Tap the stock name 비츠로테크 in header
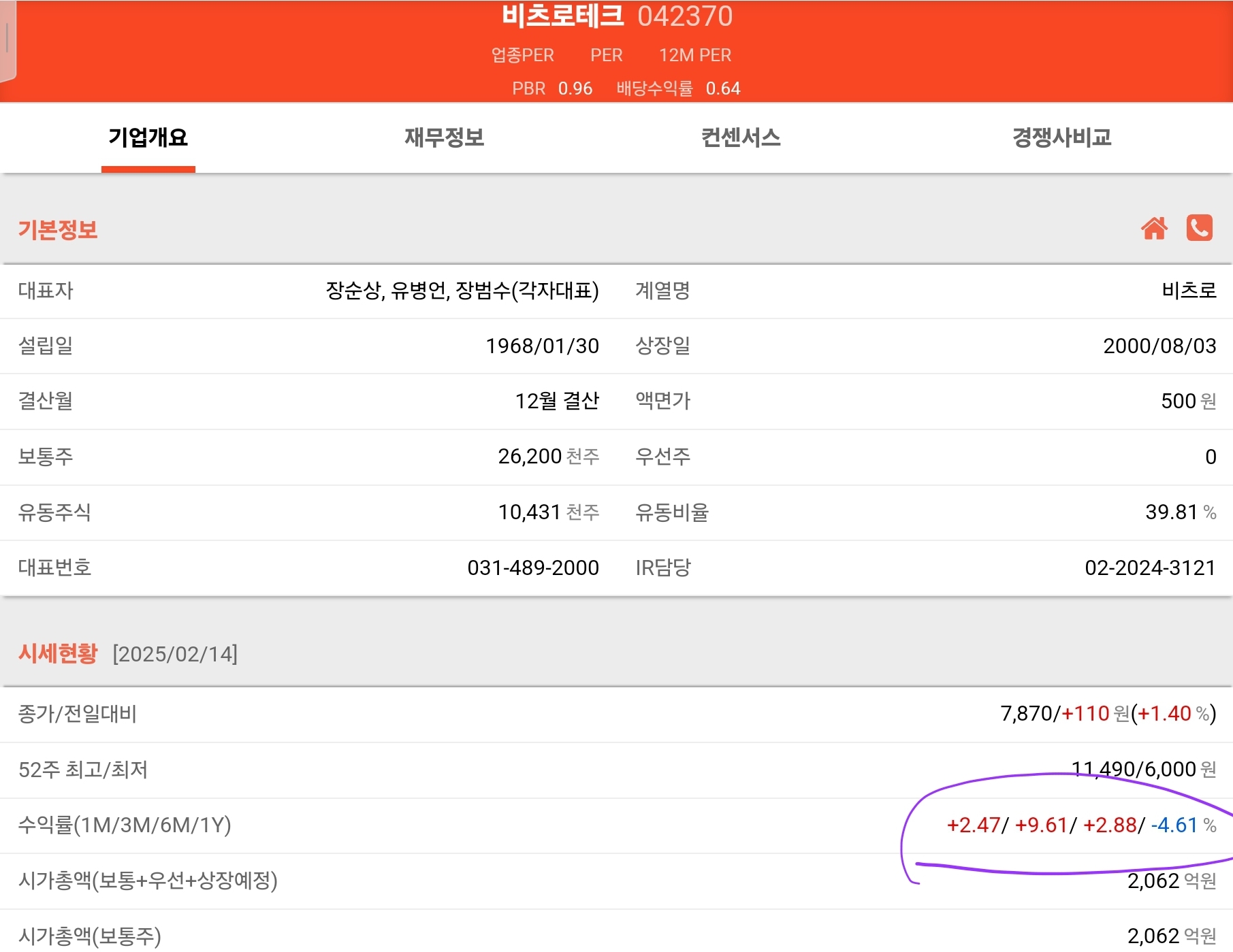The width and height of the screenshot is (1233, 952). click(562, 16)
